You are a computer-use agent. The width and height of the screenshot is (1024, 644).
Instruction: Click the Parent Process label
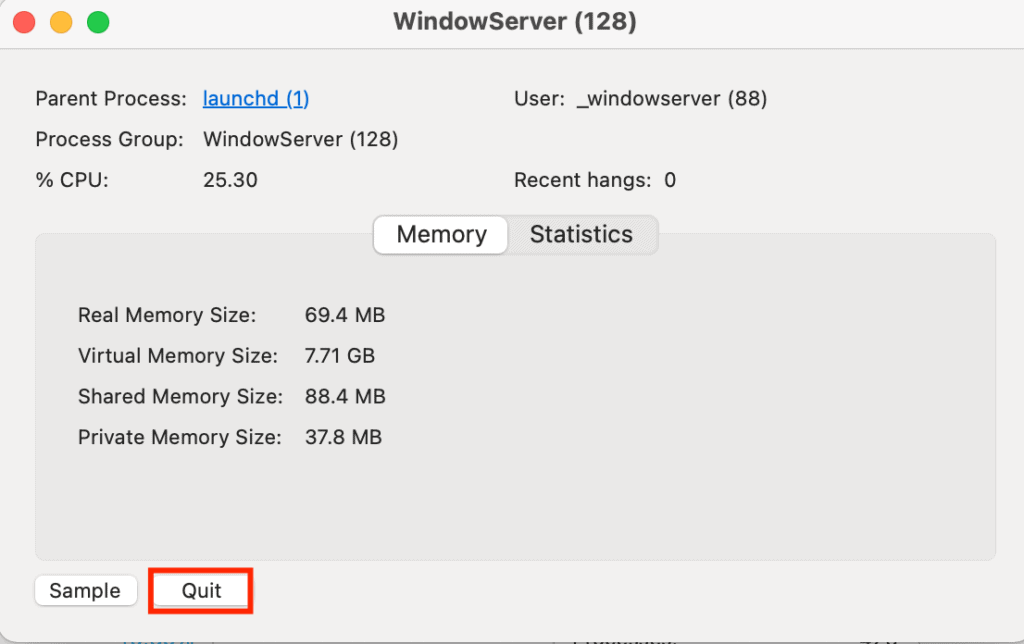coord(111,99)
